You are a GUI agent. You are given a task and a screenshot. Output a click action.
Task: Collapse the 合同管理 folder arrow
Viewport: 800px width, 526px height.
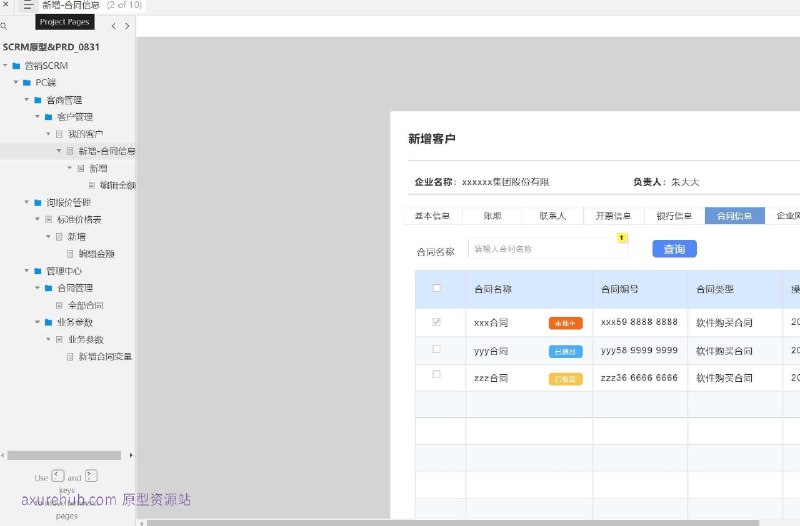click(37, 288)
